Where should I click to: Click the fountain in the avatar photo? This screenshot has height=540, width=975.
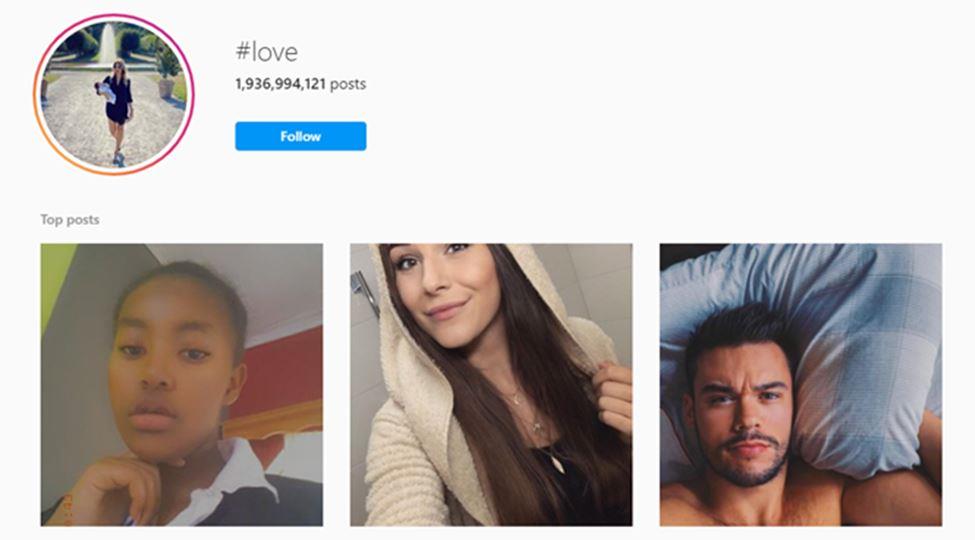[108, 42]
